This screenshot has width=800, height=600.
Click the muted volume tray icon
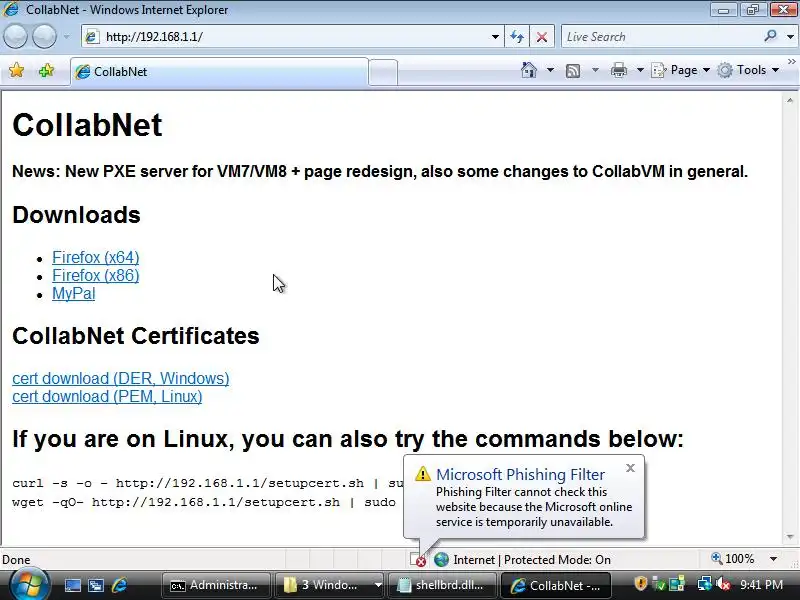coord(722,584)
